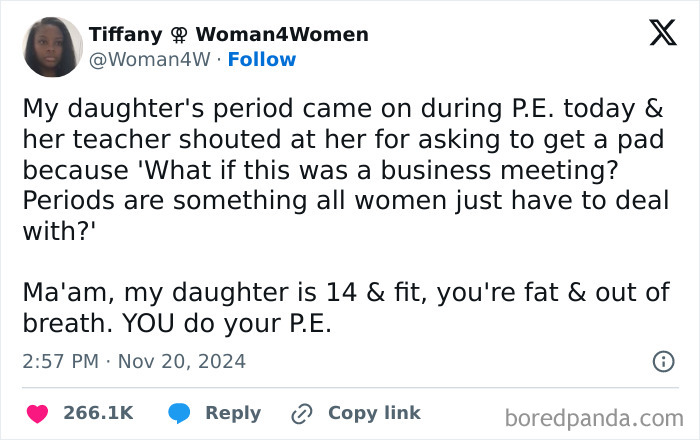Viewport: 700px width, 440px height.
Task: Click the blue reply bubble icon
Action: point(179,412)
